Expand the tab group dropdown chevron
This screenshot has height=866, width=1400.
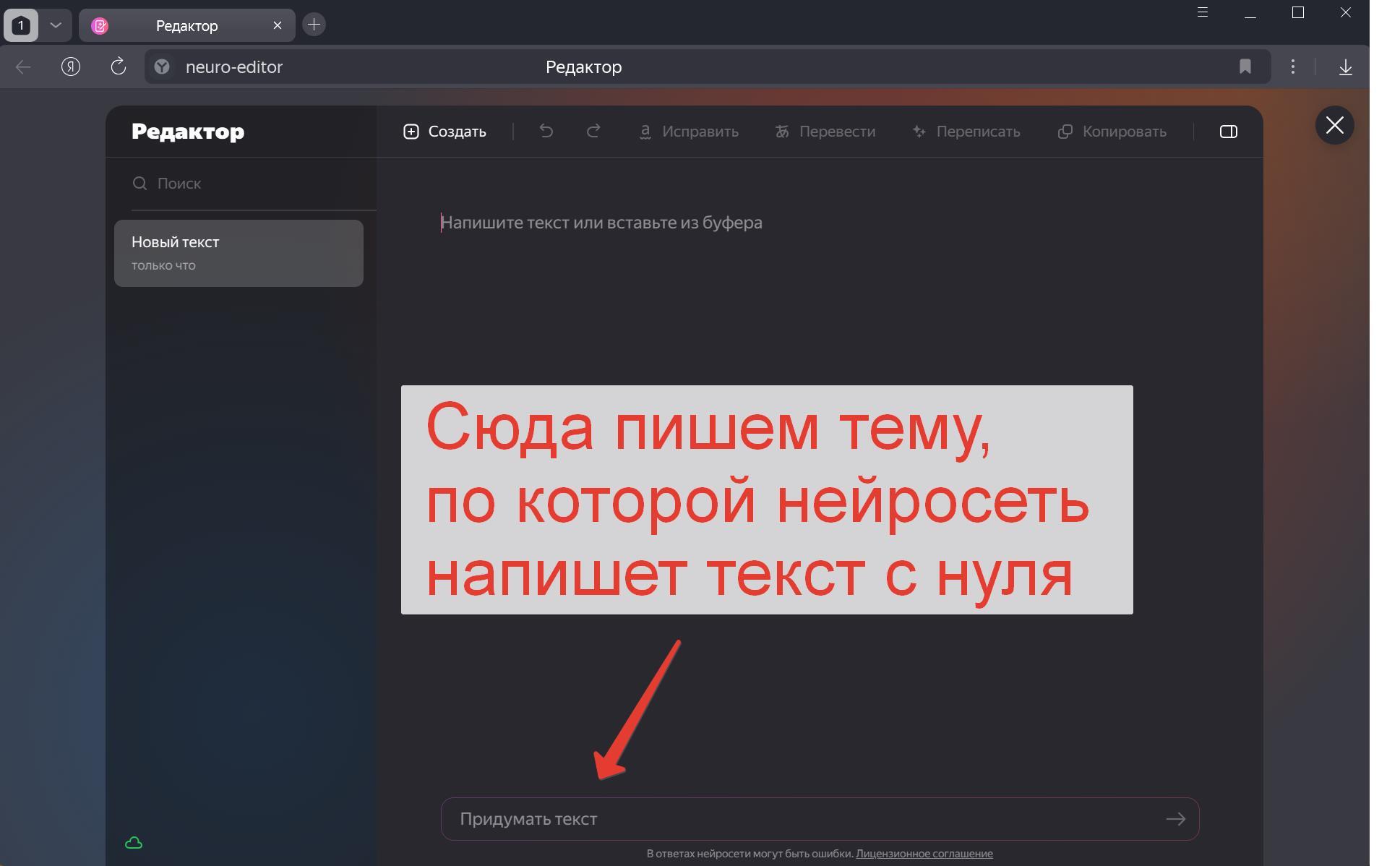tap(56, 25)
